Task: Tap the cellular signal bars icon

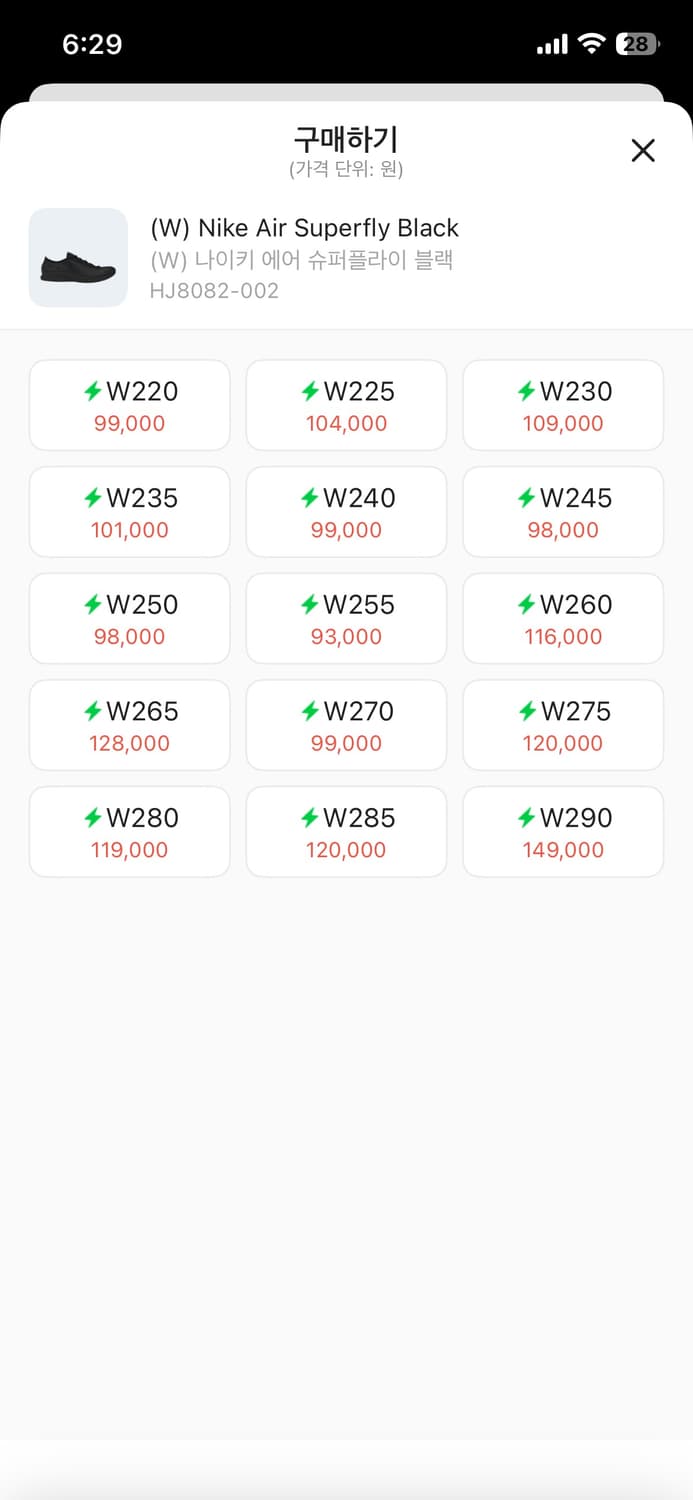Action: point(552,45)
